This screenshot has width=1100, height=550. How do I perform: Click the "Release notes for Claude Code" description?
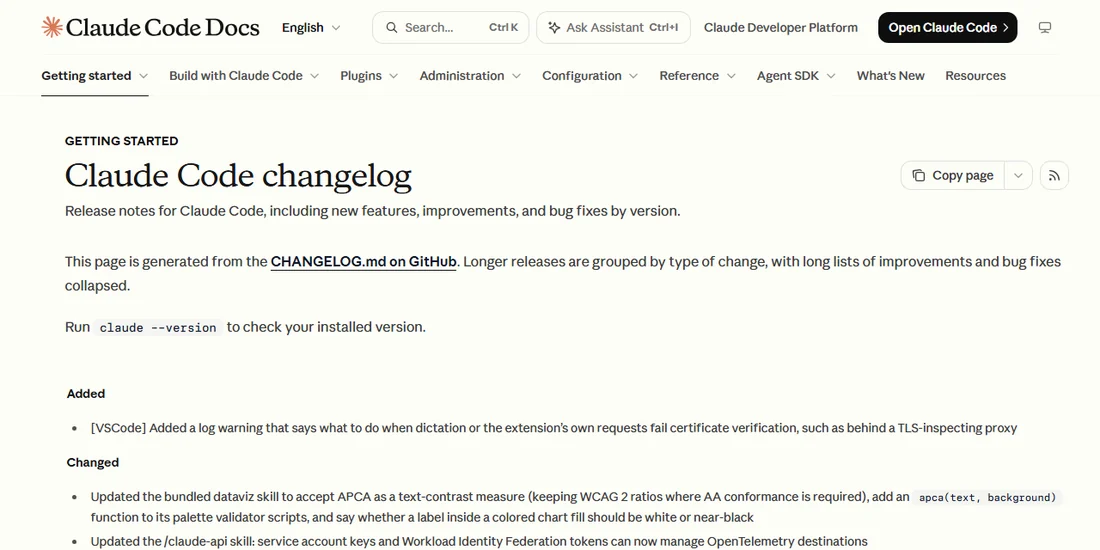373,211
